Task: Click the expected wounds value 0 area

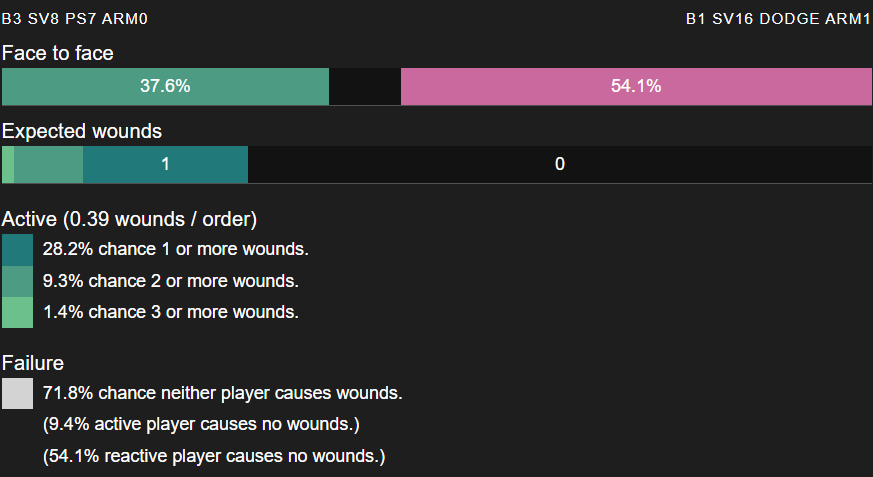Action: [x=560, y=164]
